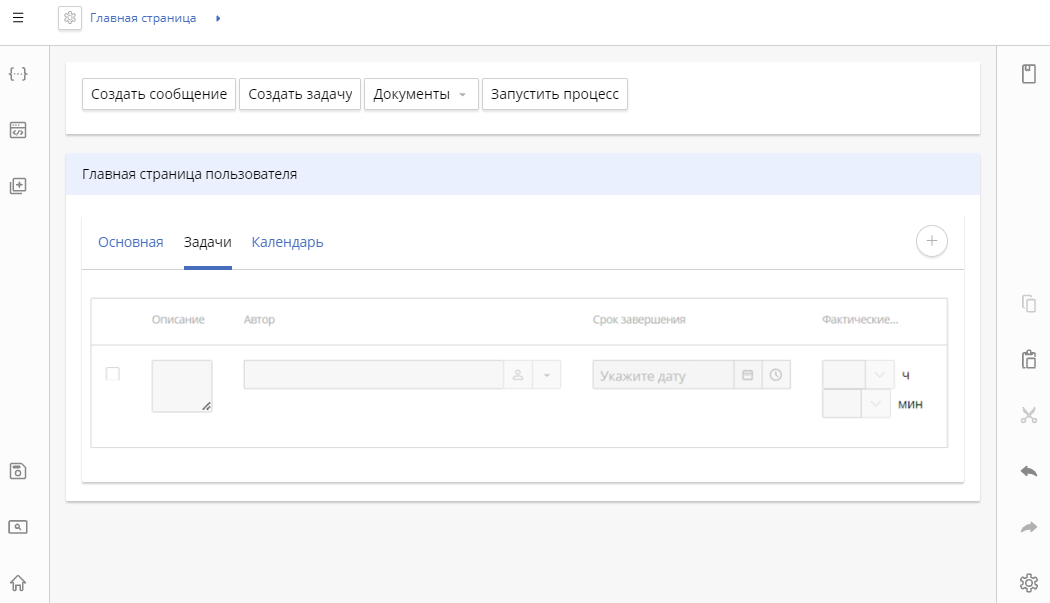Click the cut scissors icon

(1029, 415)
